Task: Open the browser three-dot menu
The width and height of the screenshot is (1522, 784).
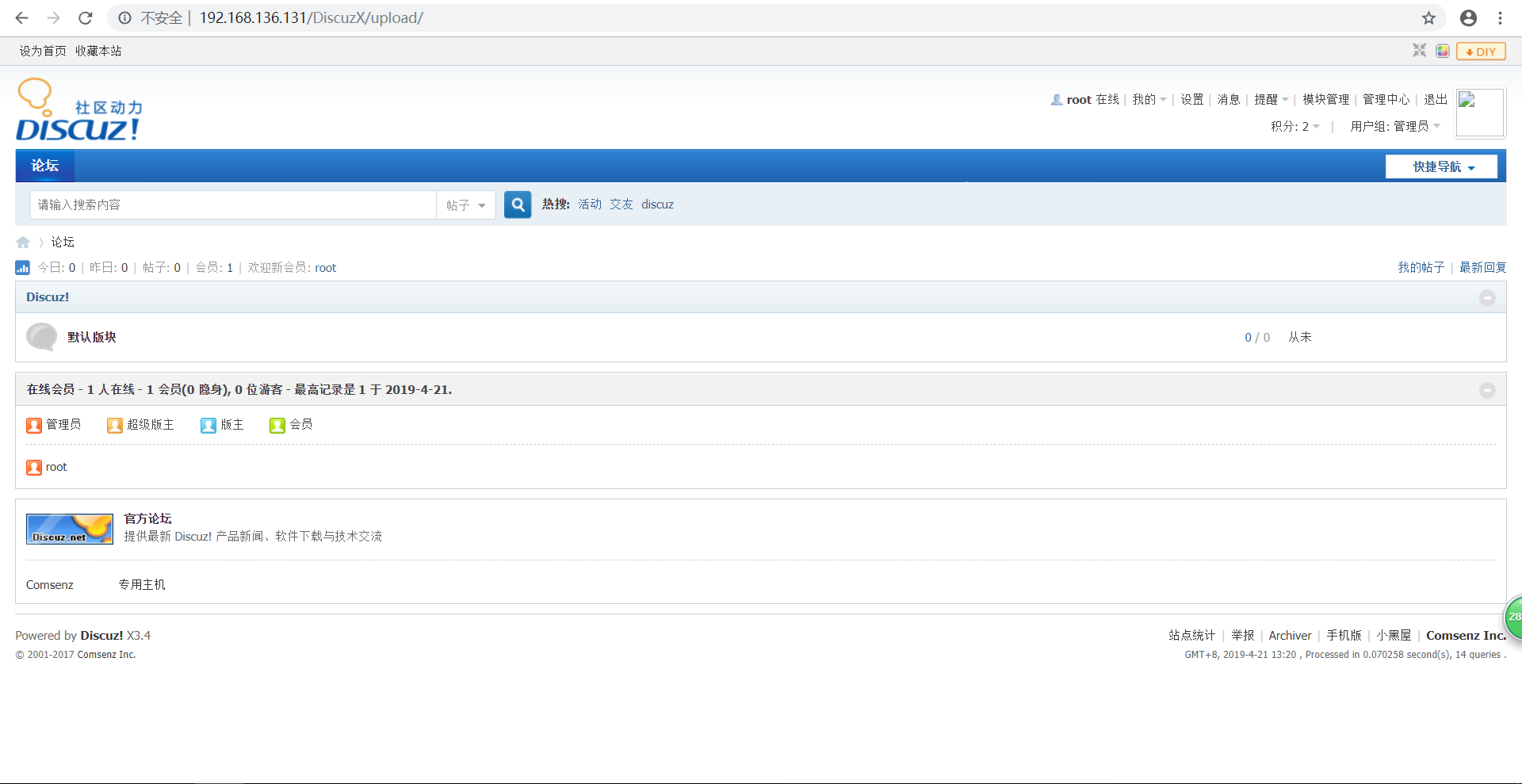Action: point(1500,17)
